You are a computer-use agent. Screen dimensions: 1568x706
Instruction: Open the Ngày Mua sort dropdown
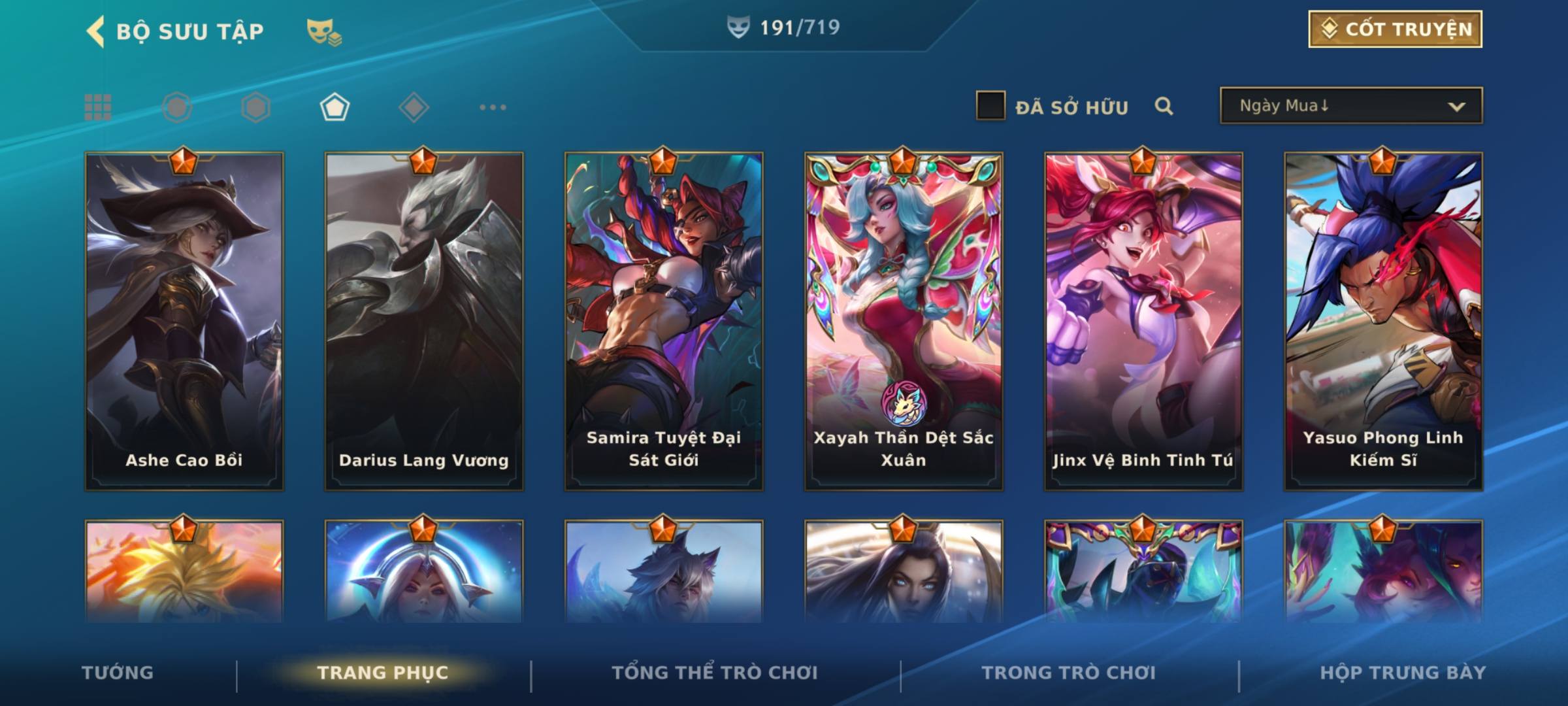[x=1351, y=105]
